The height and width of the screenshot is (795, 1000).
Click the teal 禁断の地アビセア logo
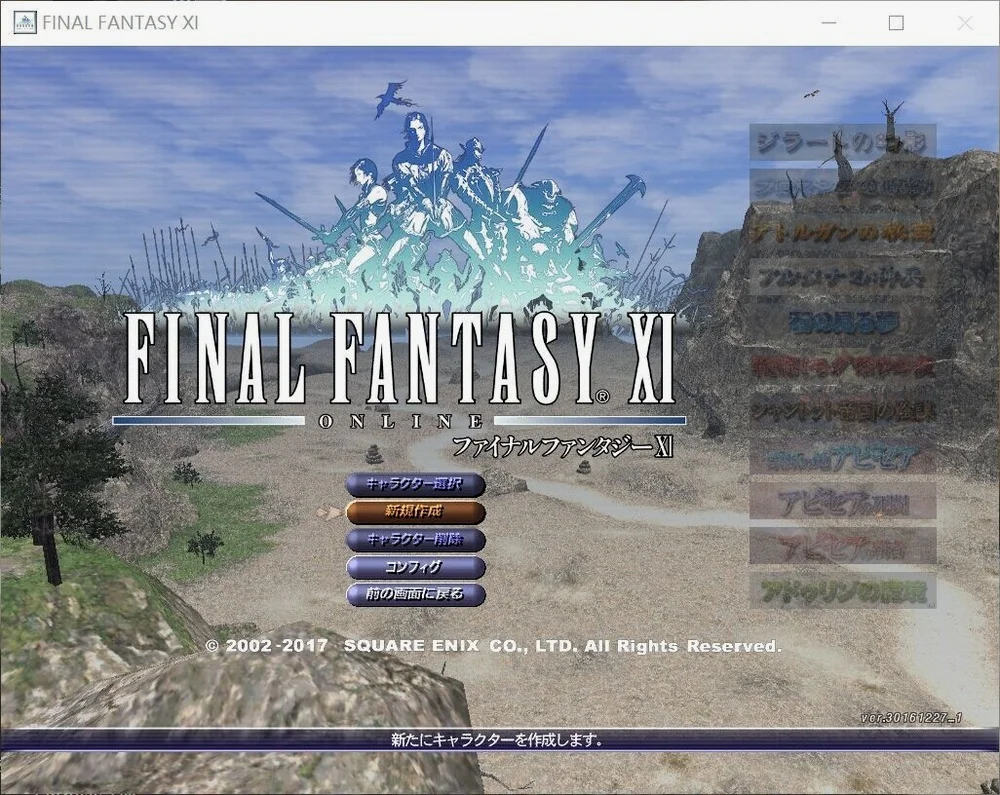(x=842, y=456)
